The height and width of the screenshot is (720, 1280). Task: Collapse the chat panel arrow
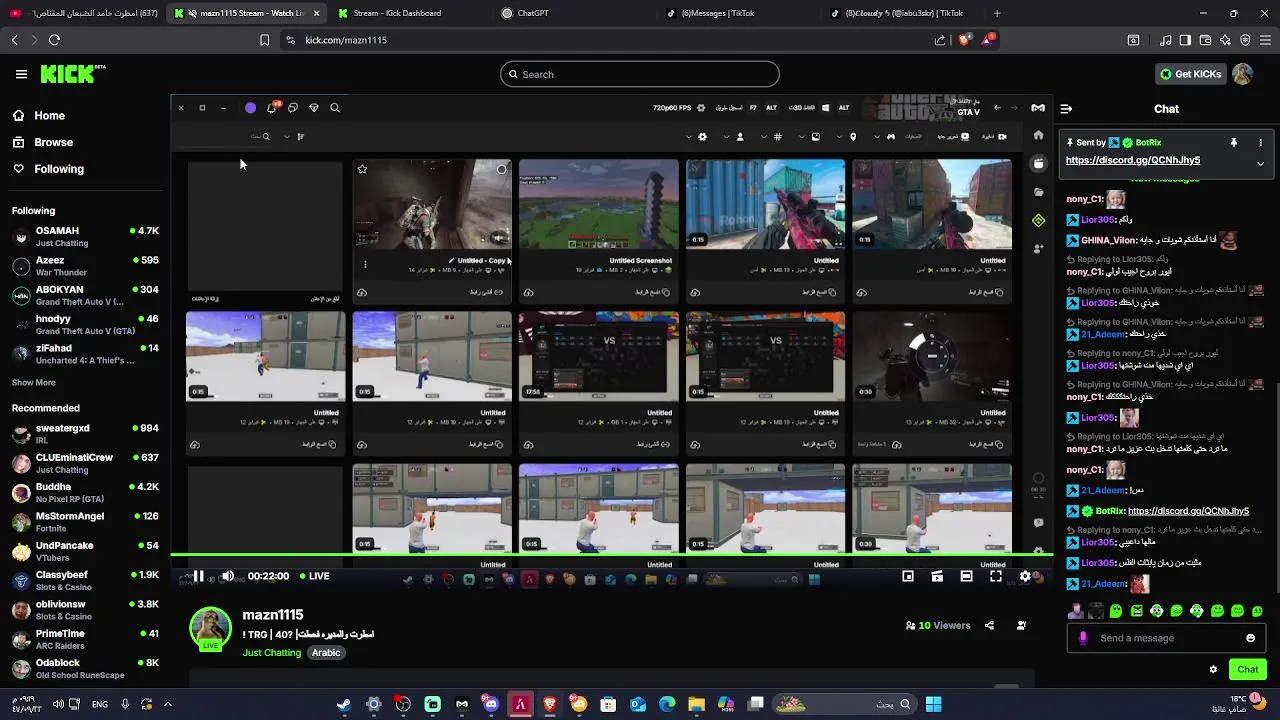pyautogui.click(x=1066, y=109)
